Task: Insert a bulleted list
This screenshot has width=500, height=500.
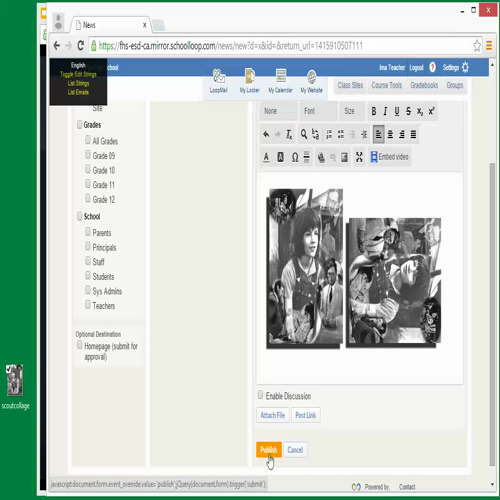Action: tap(341, 134)
